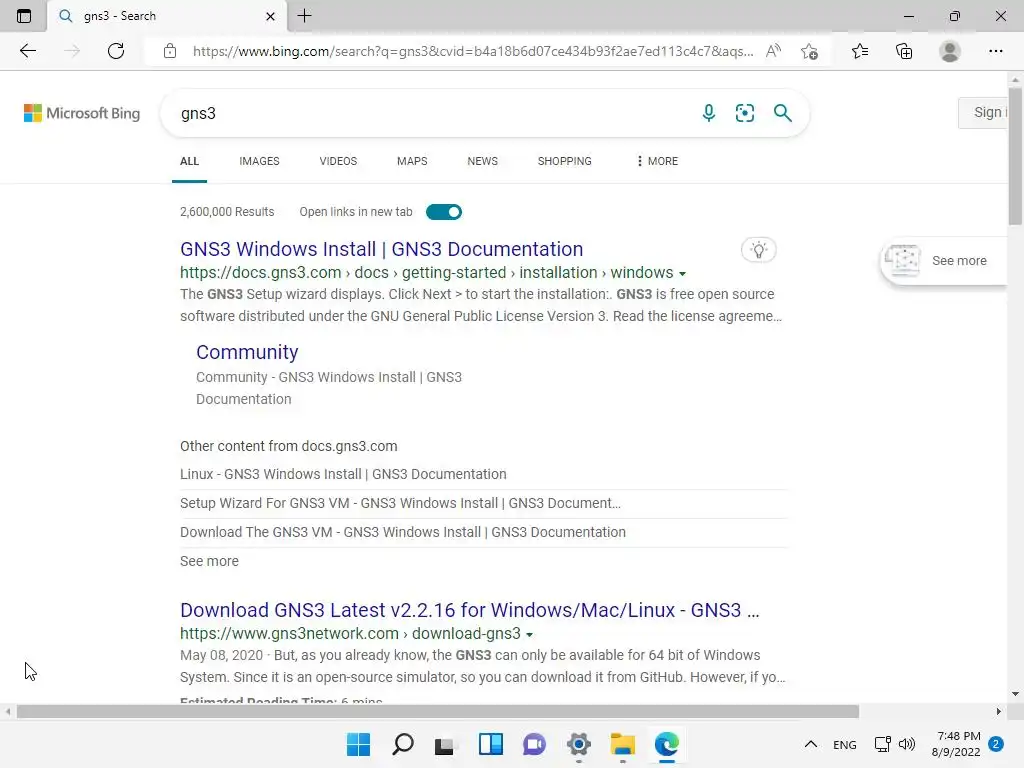Open the tab actions menu icon

pyautogui.click(x=24, y=16)
